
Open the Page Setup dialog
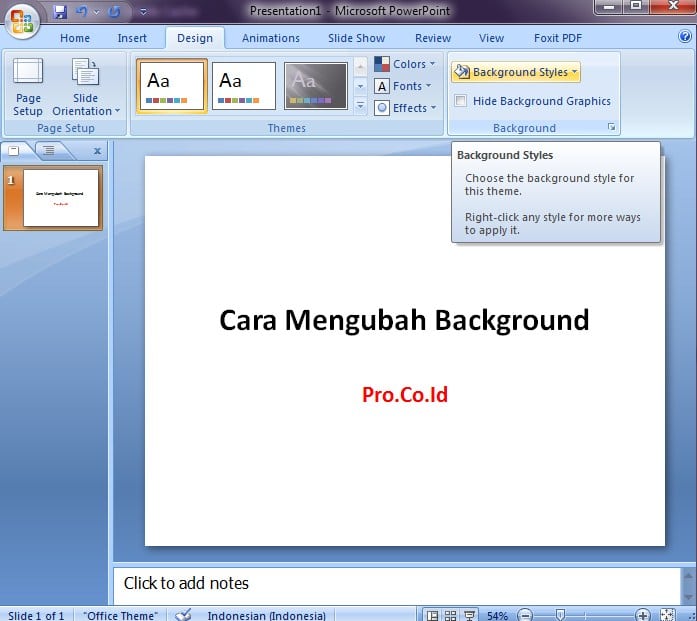coord(28,87)
